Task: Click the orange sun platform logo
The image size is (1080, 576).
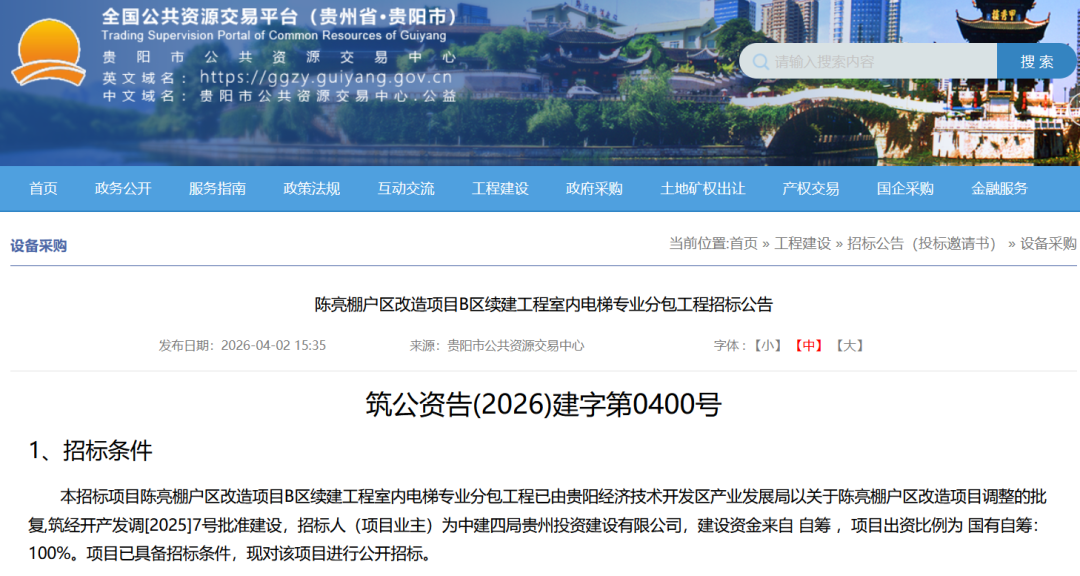Action: click(x=48, y=52)
